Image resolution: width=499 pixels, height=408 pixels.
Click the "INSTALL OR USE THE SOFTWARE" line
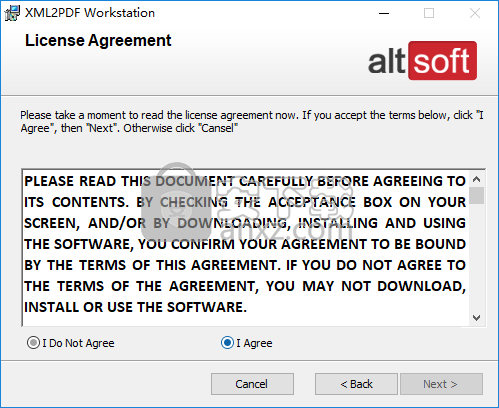[135, 307]
